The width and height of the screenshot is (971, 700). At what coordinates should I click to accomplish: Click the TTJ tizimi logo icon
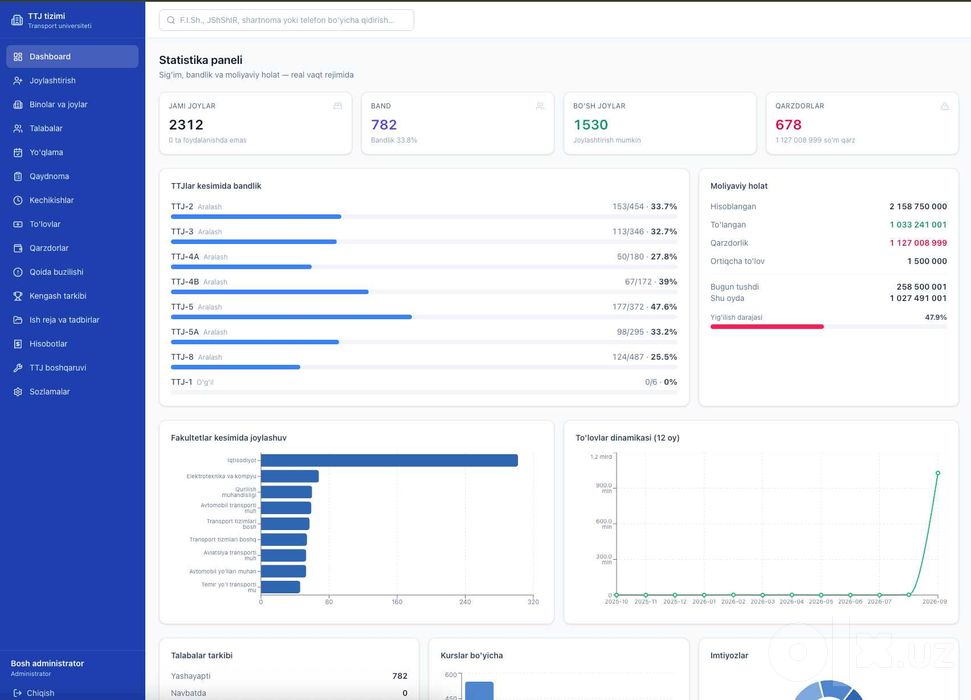[x=17, y=20]
